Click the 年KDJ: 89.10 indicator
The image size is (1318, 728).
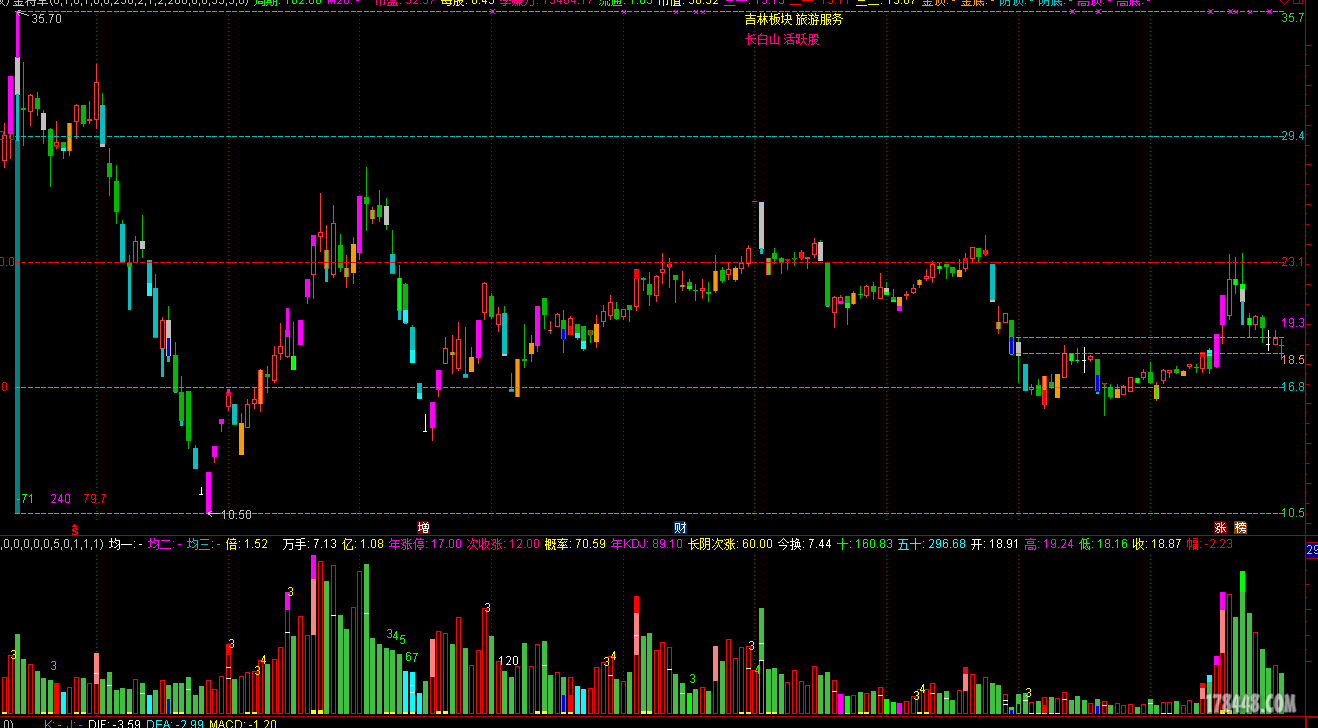(646, 544)
